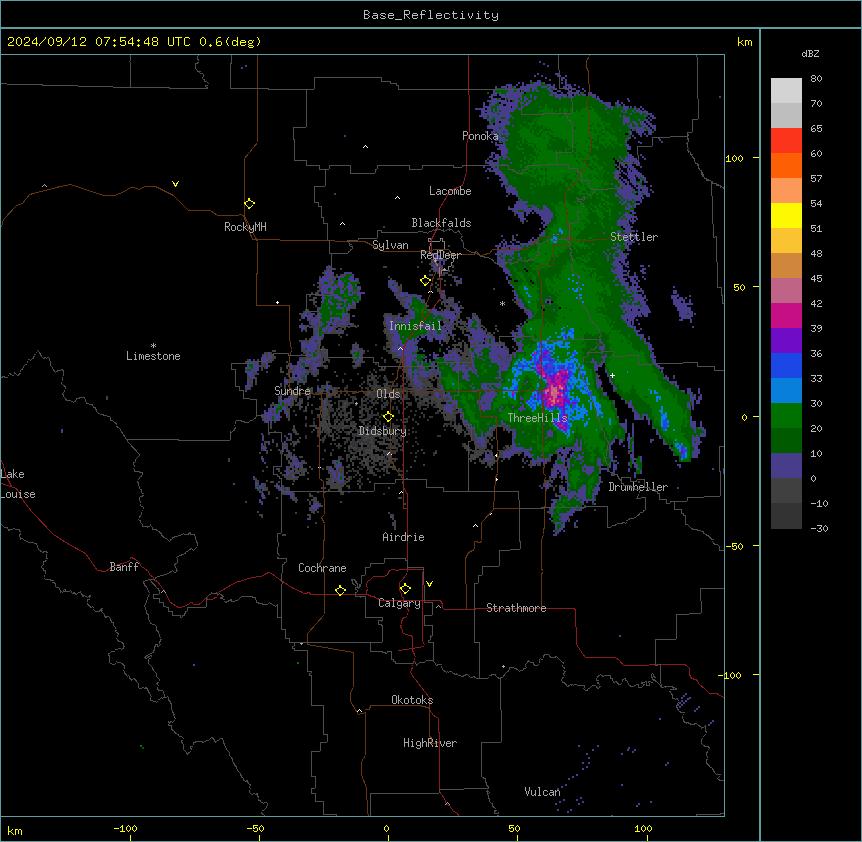Select the -100 tick on the horizontal axis
The height and width of the screenshot is (842, 862).
125,828
